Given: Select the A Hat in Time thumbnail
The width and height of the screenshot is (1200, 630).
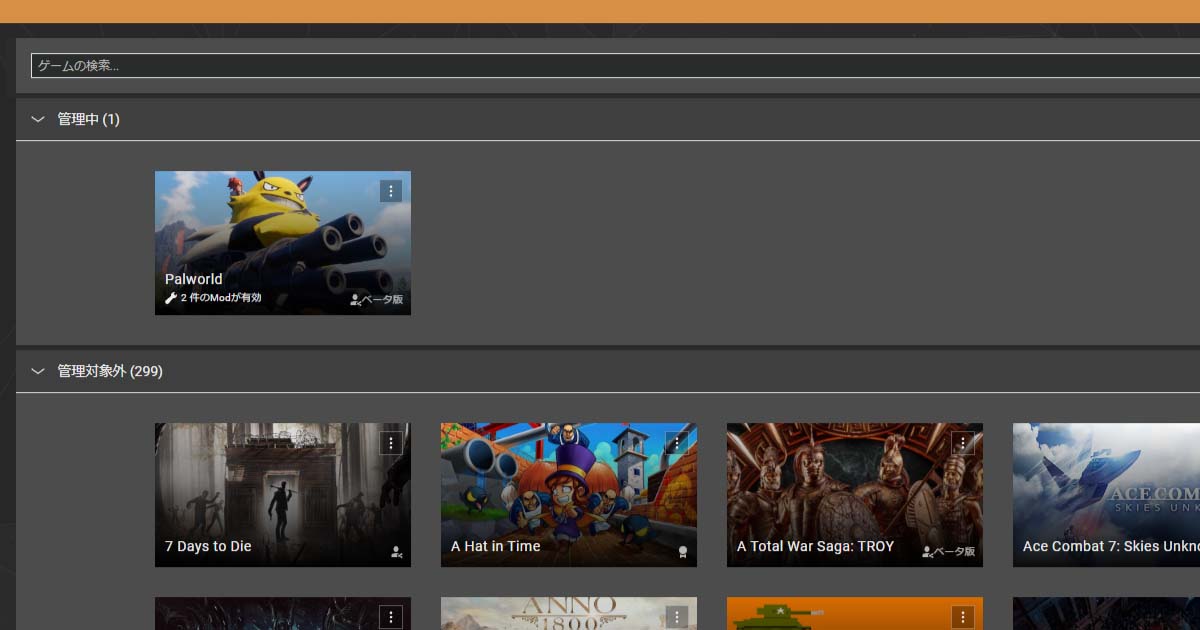Looking at the screenshot, I should coord(569,495).
